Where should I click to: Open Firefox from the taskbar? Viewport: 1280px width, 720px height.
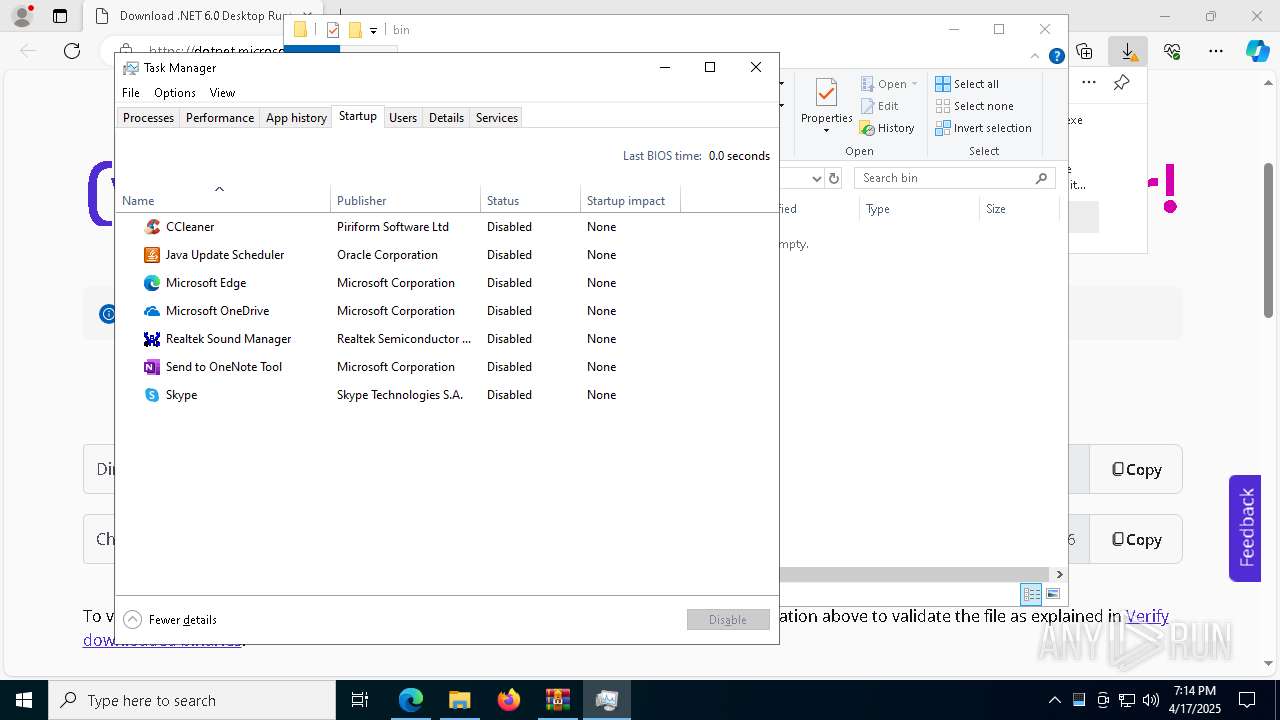(509, 700)
